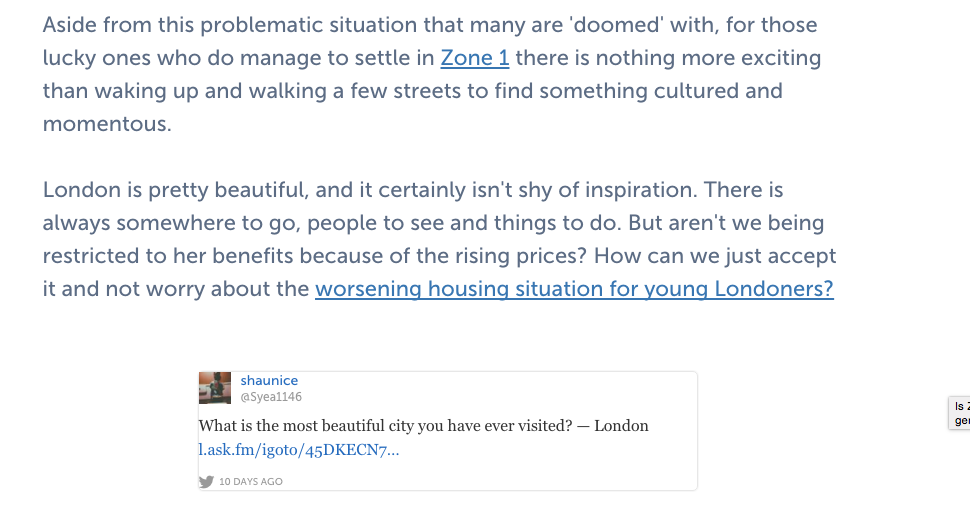This screenshot has height=507, width=970.
Task: Click the @Syea1146 Twitter handle
Action: click(271, 397)
